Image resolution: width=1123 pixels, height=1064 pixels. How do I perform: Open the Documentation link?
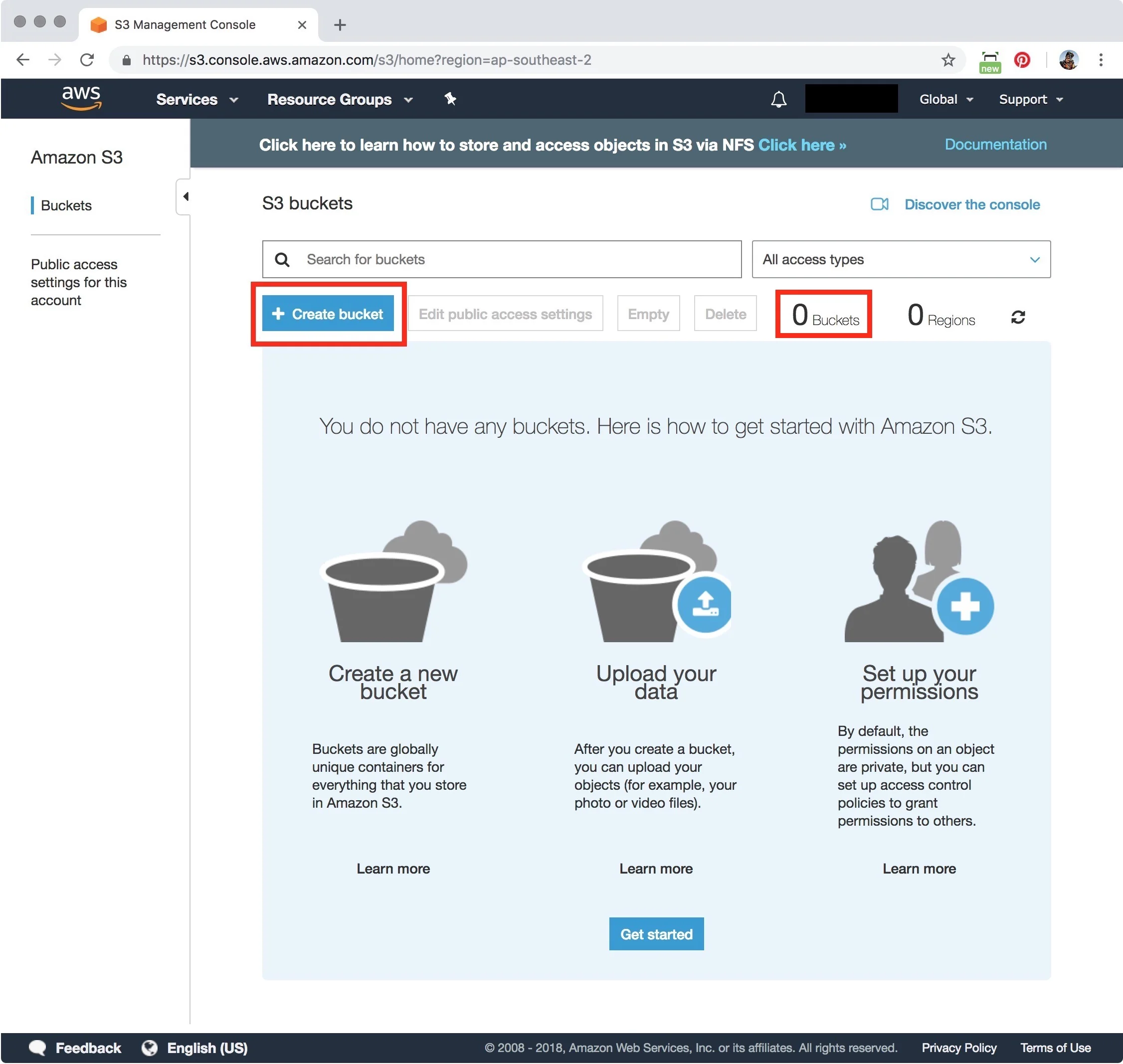[x=995, y=145]
